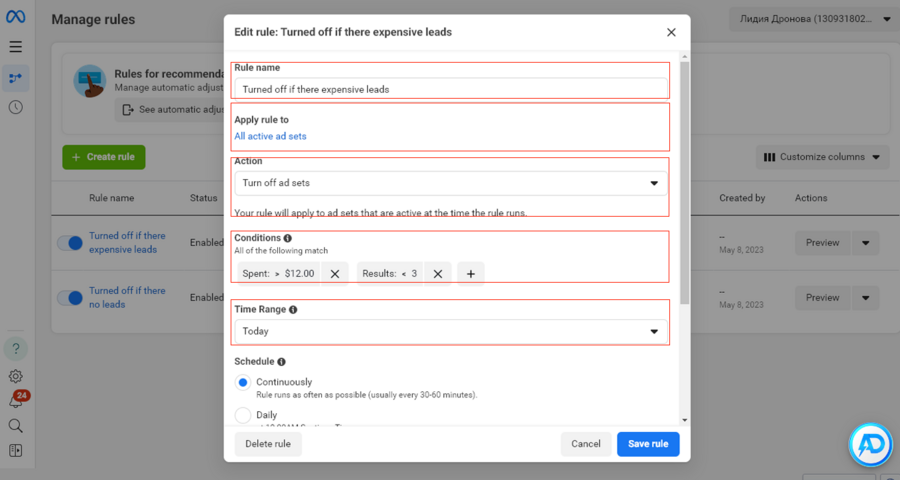This screenshot has height=480, width=900.
Task: Toggle the 'no leads' rule switch
Action: [x=70, y=298]
